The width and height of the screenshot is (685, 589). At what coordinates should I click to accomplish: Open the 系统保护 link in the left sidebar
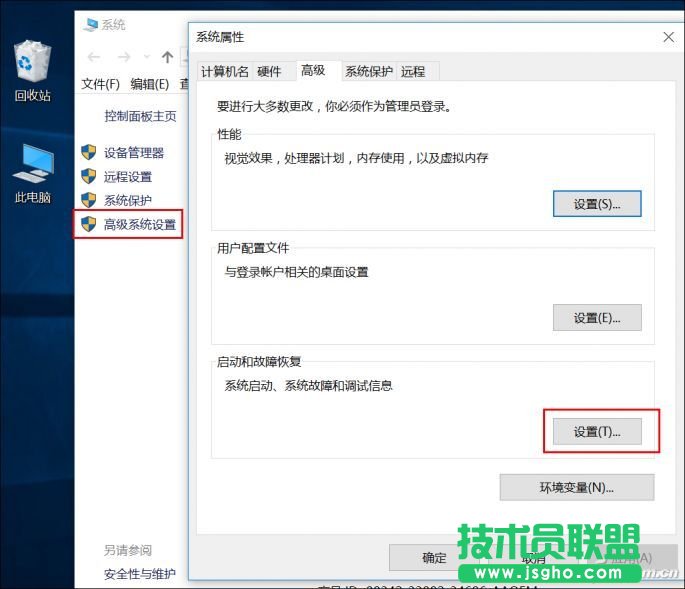click(x=128, y=200)
